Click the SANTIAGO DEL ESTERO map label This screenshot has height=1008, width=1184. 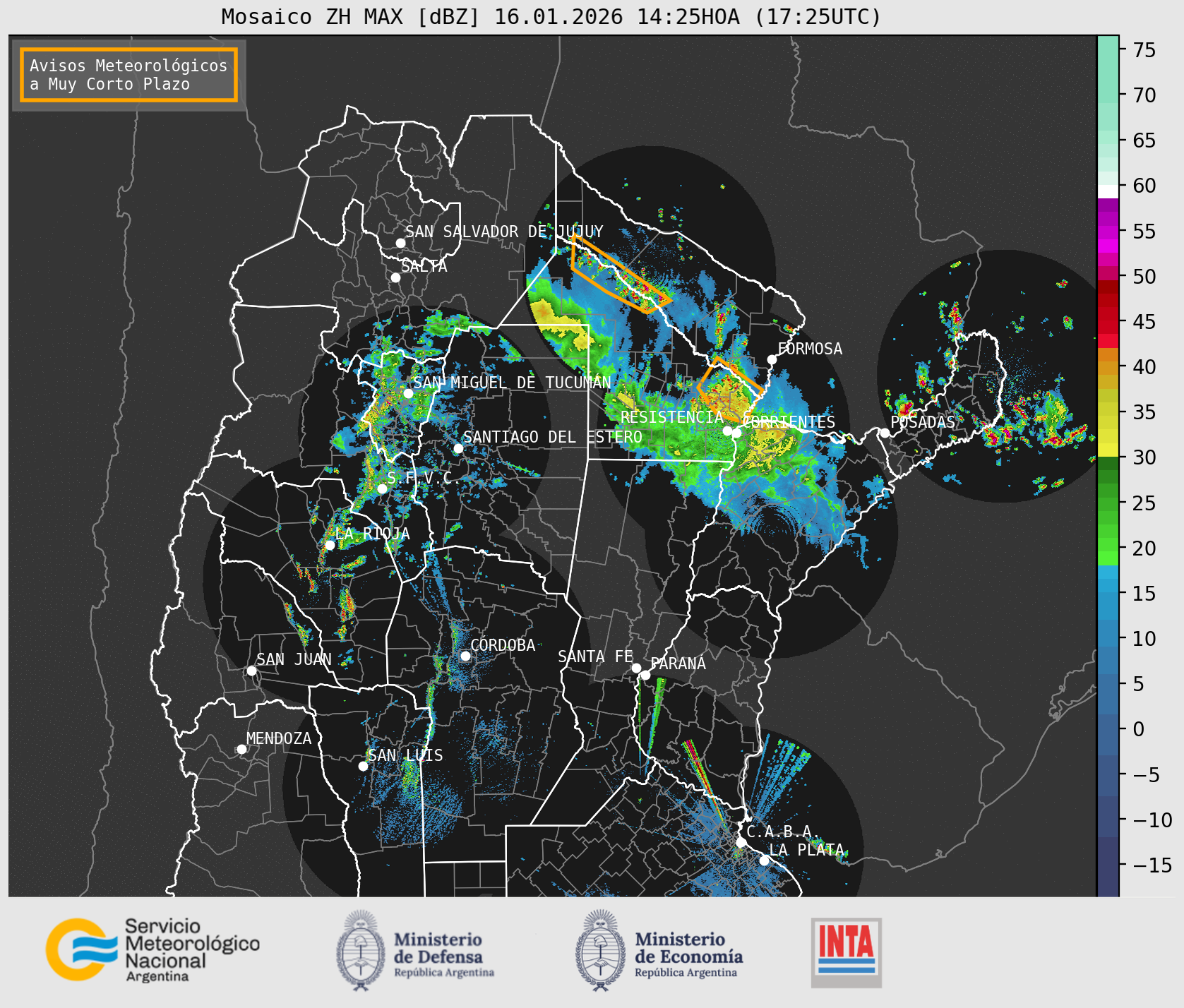pos(553,437)
